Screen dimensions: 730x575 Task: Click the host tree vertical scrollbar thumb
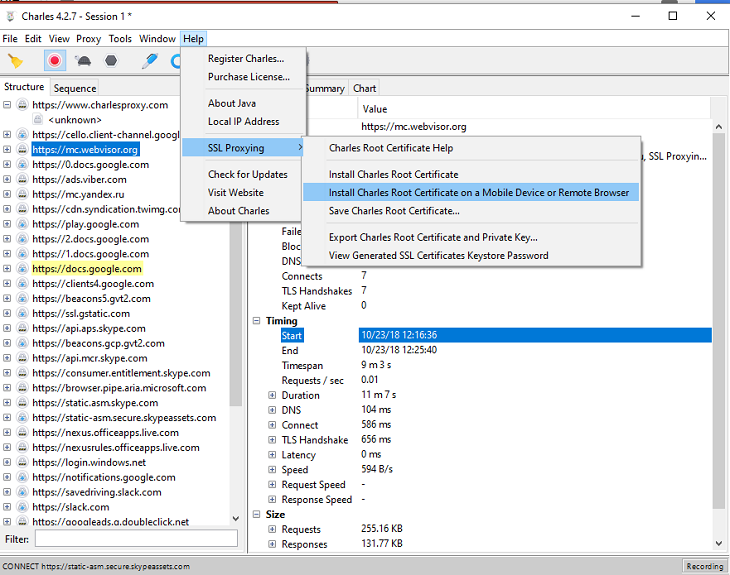tap(236, 313)
